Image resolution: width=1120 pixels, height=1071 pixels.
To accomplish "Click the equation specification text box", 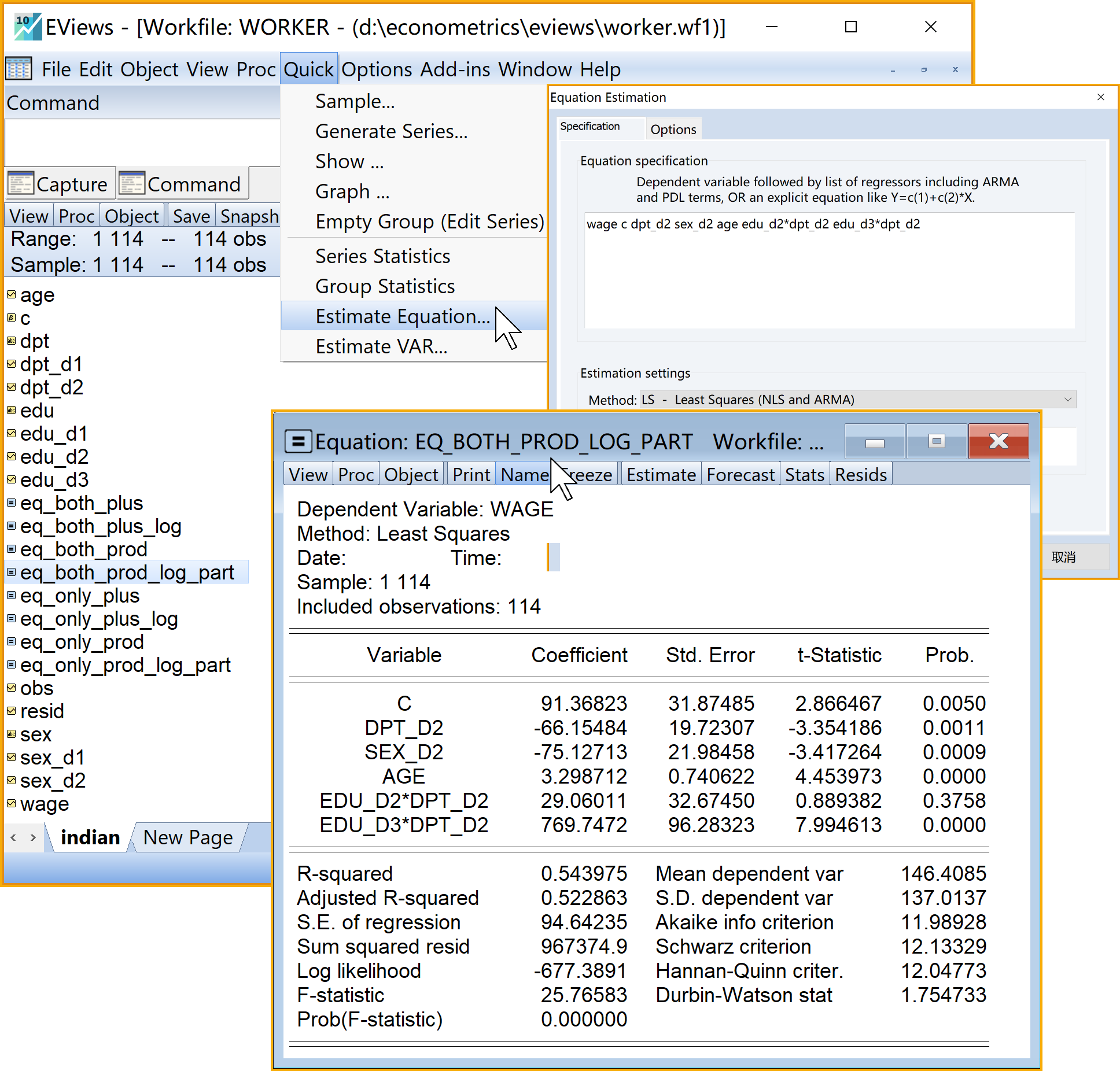I will (x=828, y=270).
